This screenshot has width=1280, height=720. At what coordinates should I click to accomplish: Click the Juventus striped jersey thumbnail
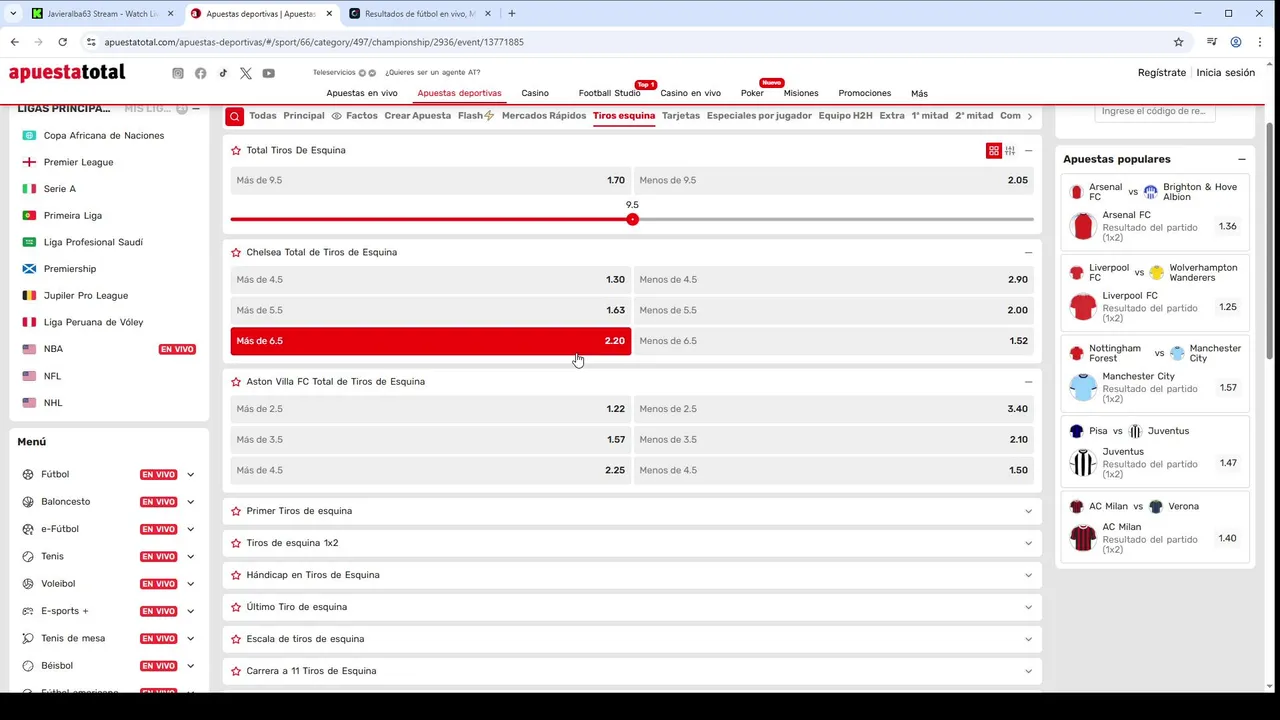click(1083, 463)
